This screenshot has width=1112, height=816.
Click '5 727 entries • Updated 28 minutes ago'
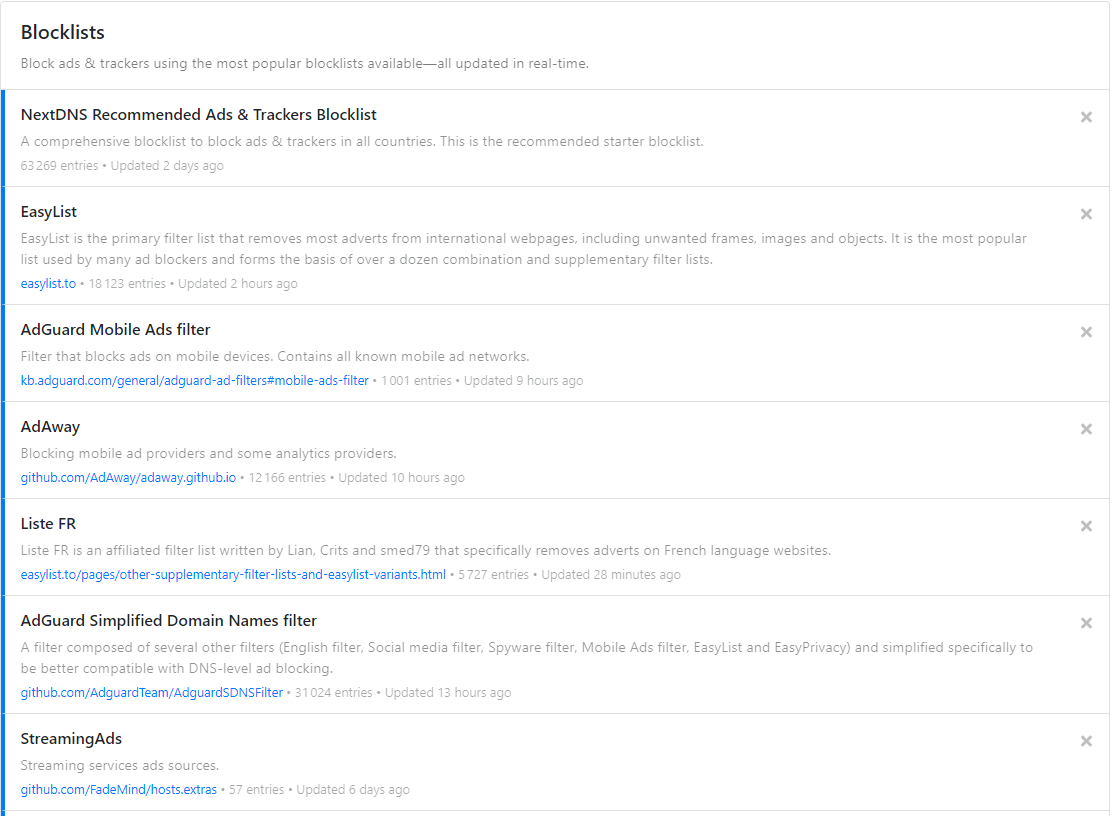(569, 575)
